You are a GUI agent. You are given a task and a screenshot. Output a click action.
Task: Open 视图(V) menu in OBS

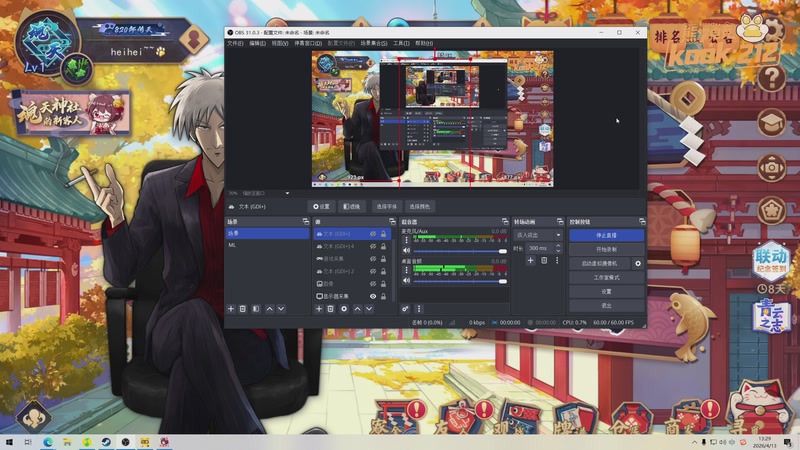tap(280, 43)
